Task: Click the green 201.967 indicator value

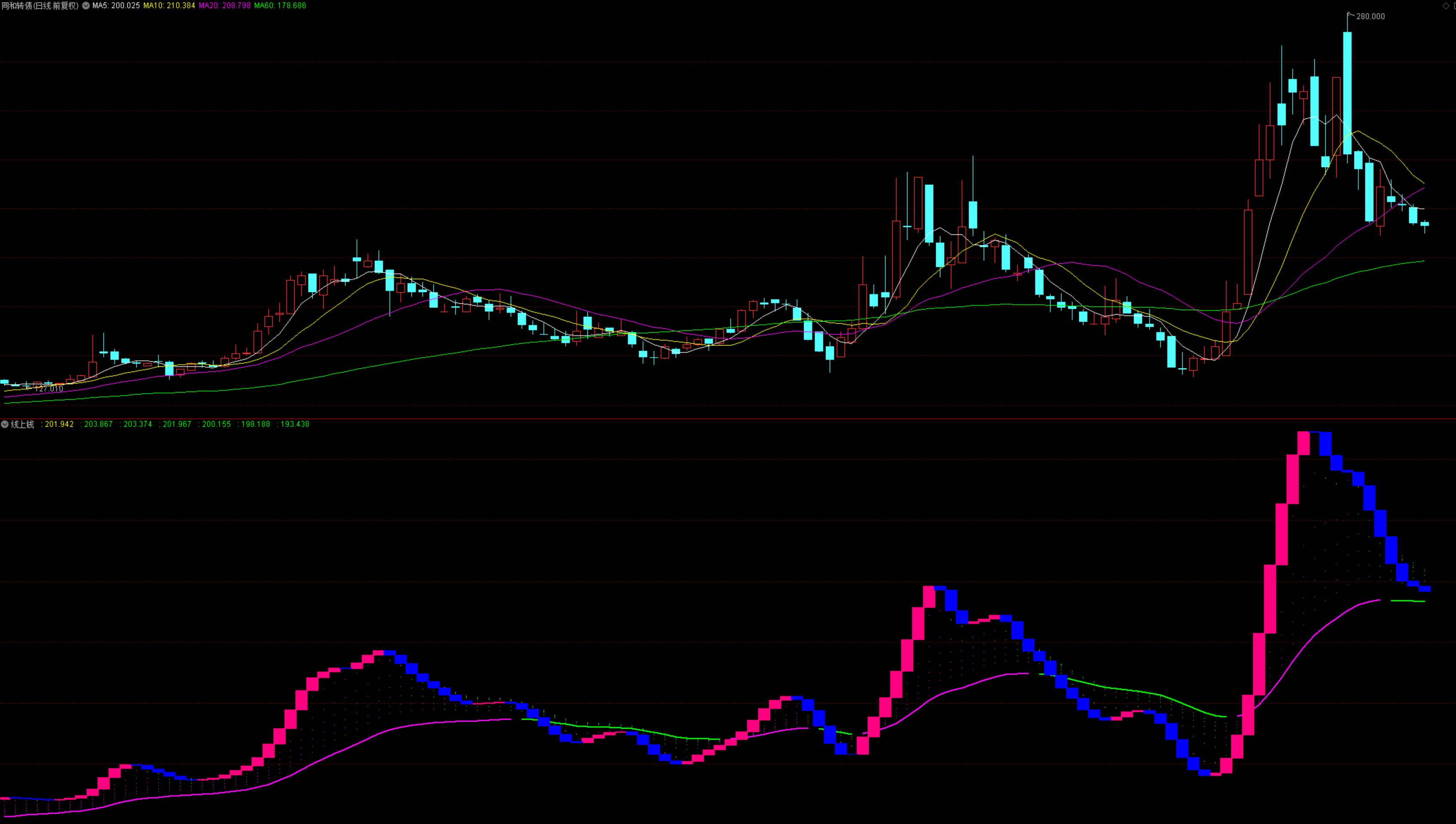Action: pyautogui.click(x=177, y=424)
